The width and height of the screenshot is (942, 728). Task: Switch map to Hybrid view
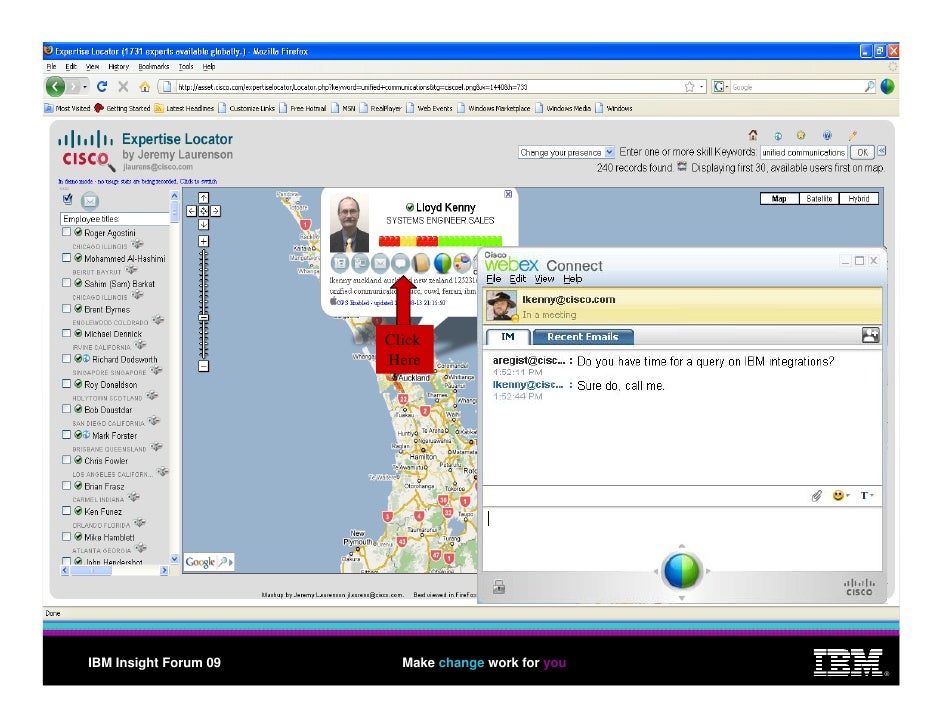(859, 199)
